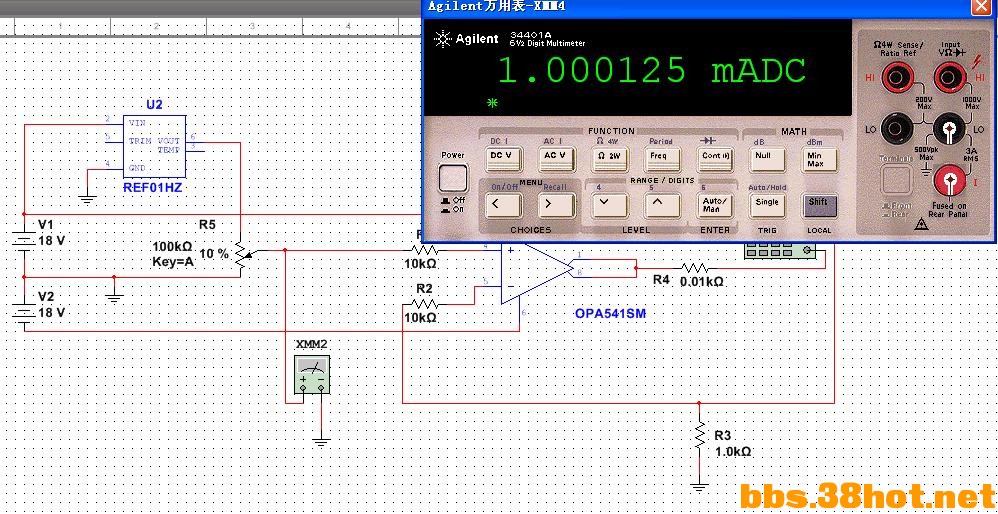
Task: Click the R4 0.01kΩ value label
Action: pos(702,282)
